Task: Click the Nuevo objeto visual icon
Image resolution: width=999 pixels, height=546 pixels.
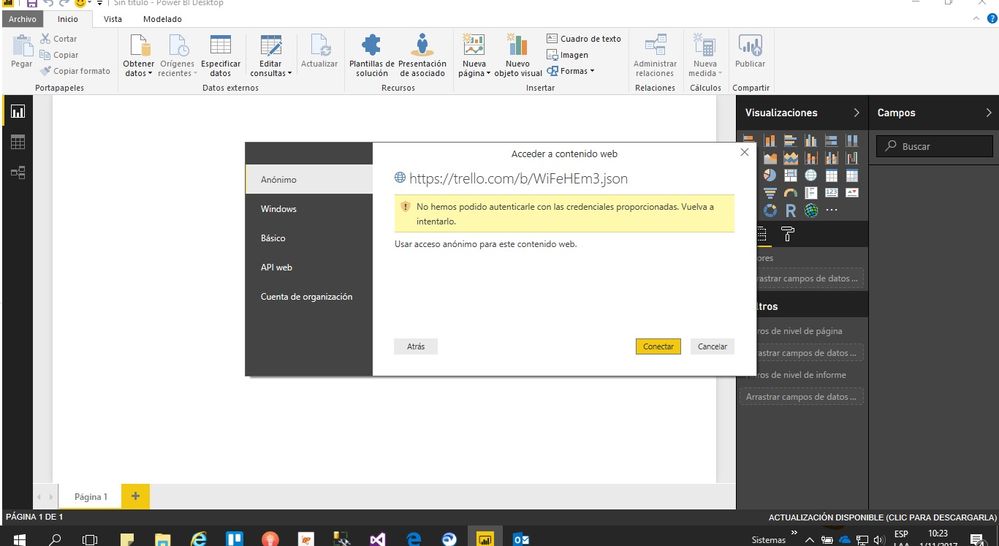Action: pyautogui.click(x=517, y=45)
